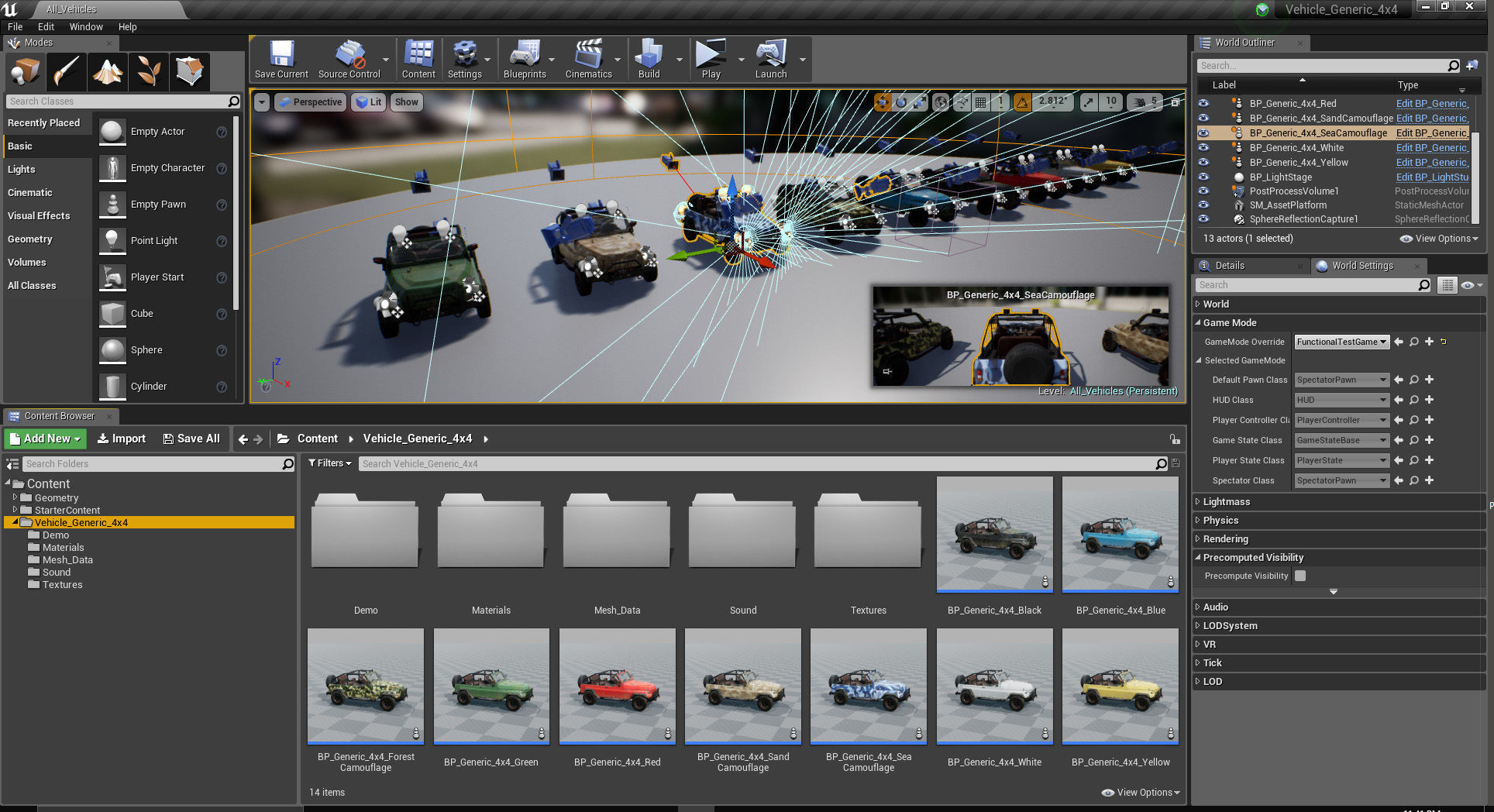Screen dimensions: 1494x812
Task: Toggle visibility of BP_Generic_4x4_Red actor
Action: (x=1203, y=103)
